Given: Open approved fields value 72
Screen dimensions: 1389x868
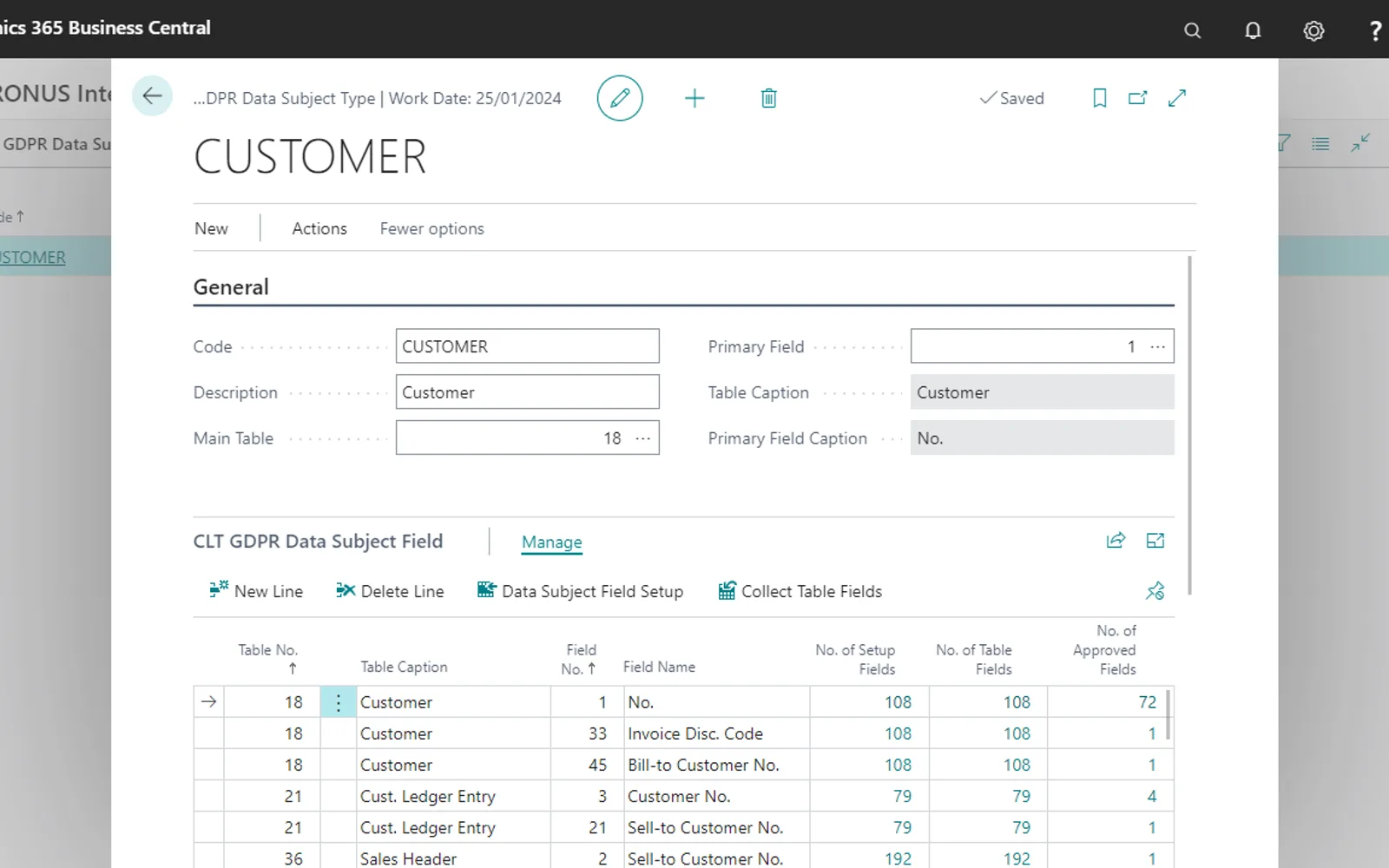Looking at the screenshot, I should 1147,702.
